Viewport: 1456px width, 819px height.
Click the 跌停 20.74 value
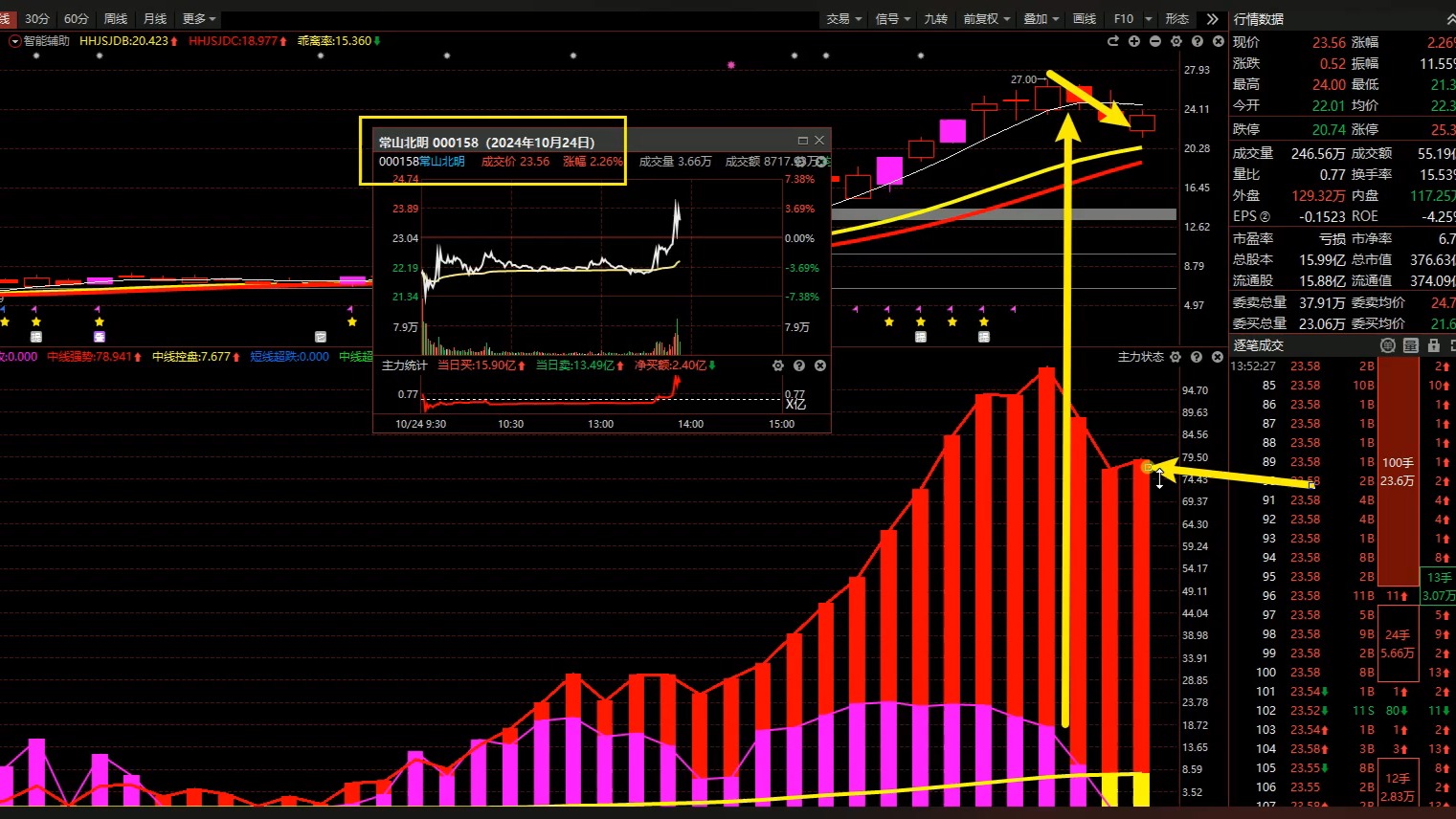pyautogui.click(x=1329, y=129)
